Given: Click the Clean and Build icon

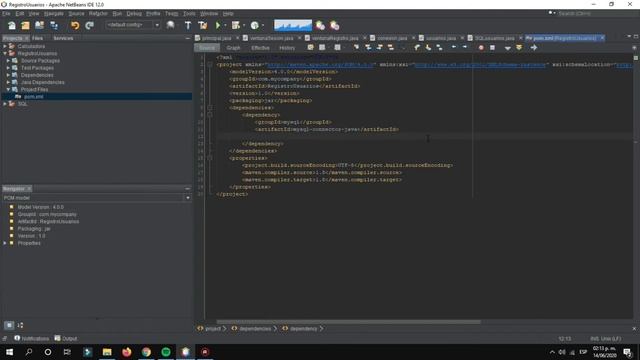Looking at the screenshot, I should point(202,25).
